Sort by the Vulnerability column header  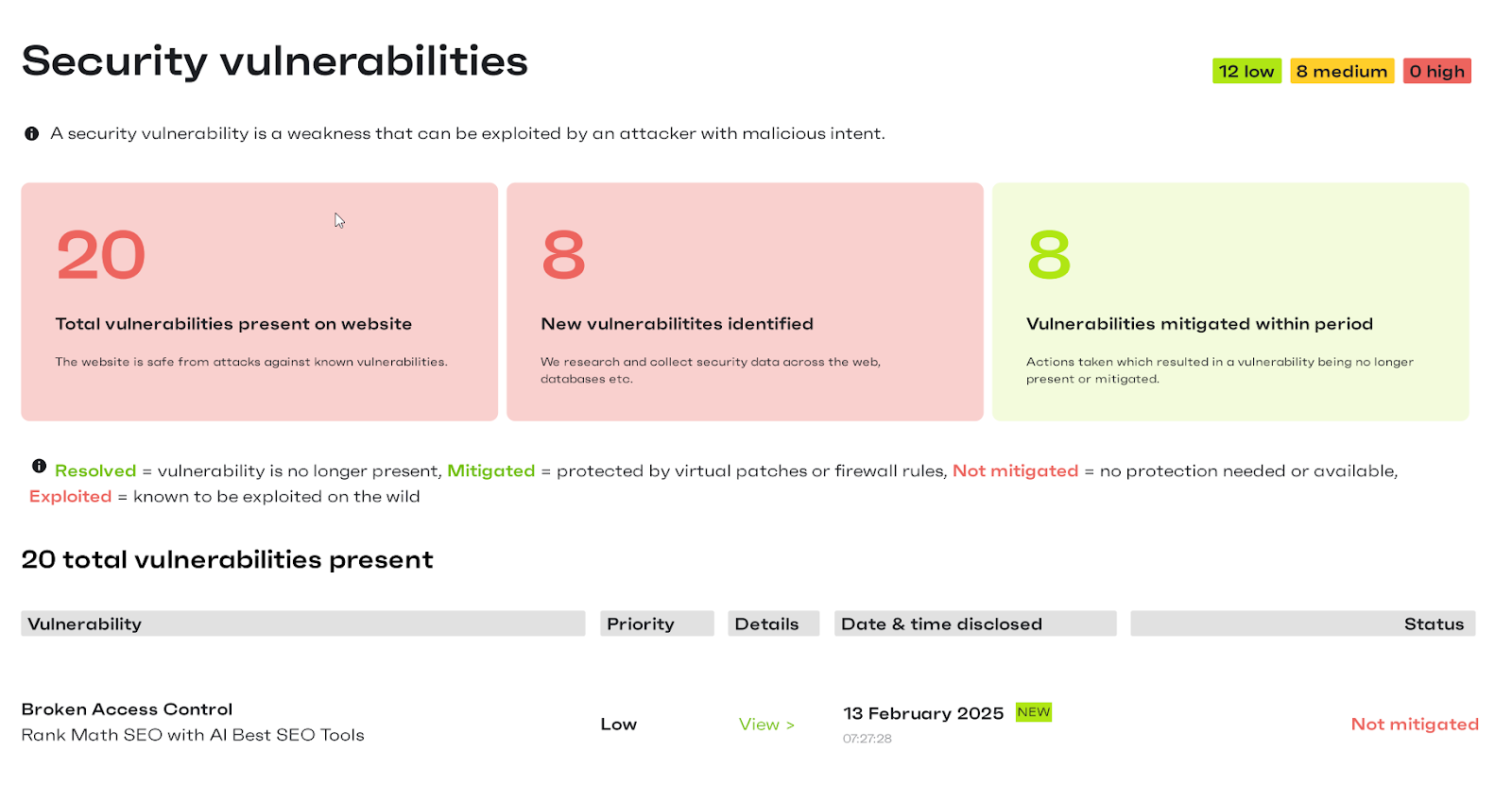coord(85,624)
